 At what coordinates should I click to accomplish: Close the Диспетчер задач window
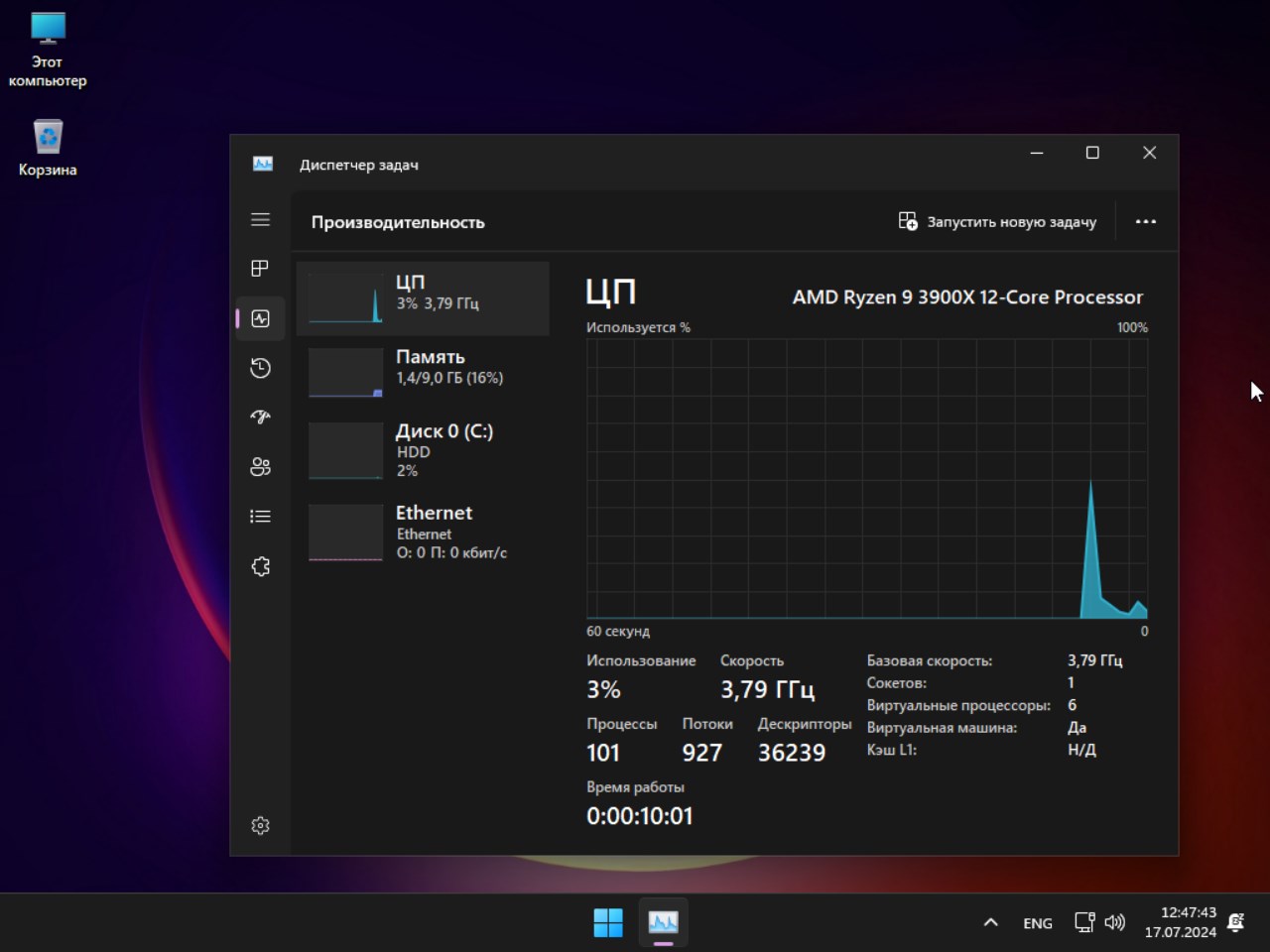coord(1150,153)
